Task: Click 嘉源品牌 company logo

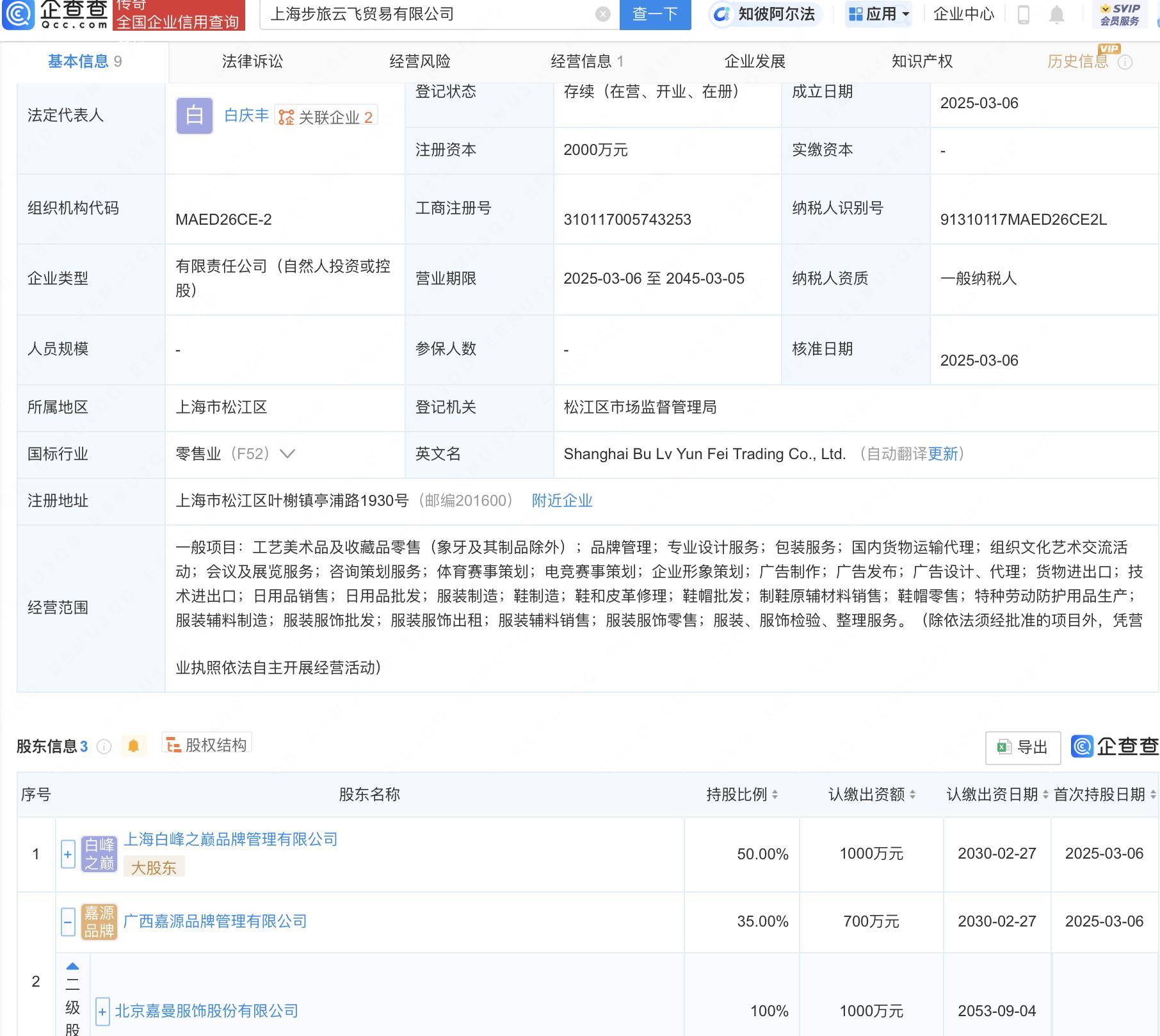Action: click(99, 922)
